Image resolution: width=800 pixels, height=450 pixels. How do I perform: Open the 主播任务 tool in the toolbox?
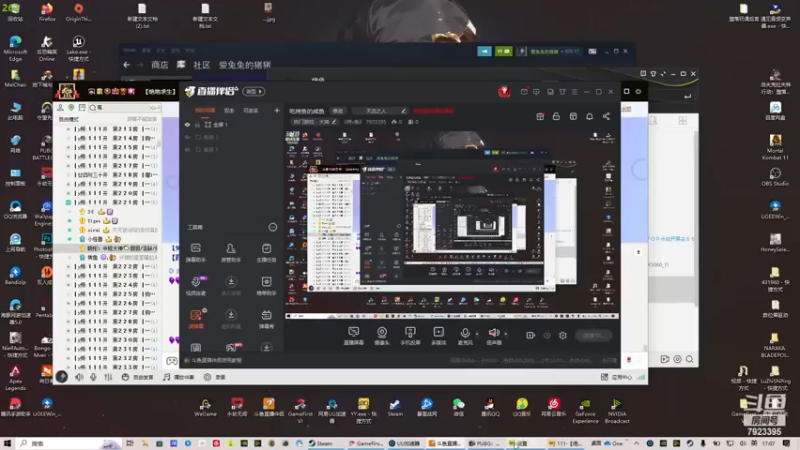(x=266, y=252)
